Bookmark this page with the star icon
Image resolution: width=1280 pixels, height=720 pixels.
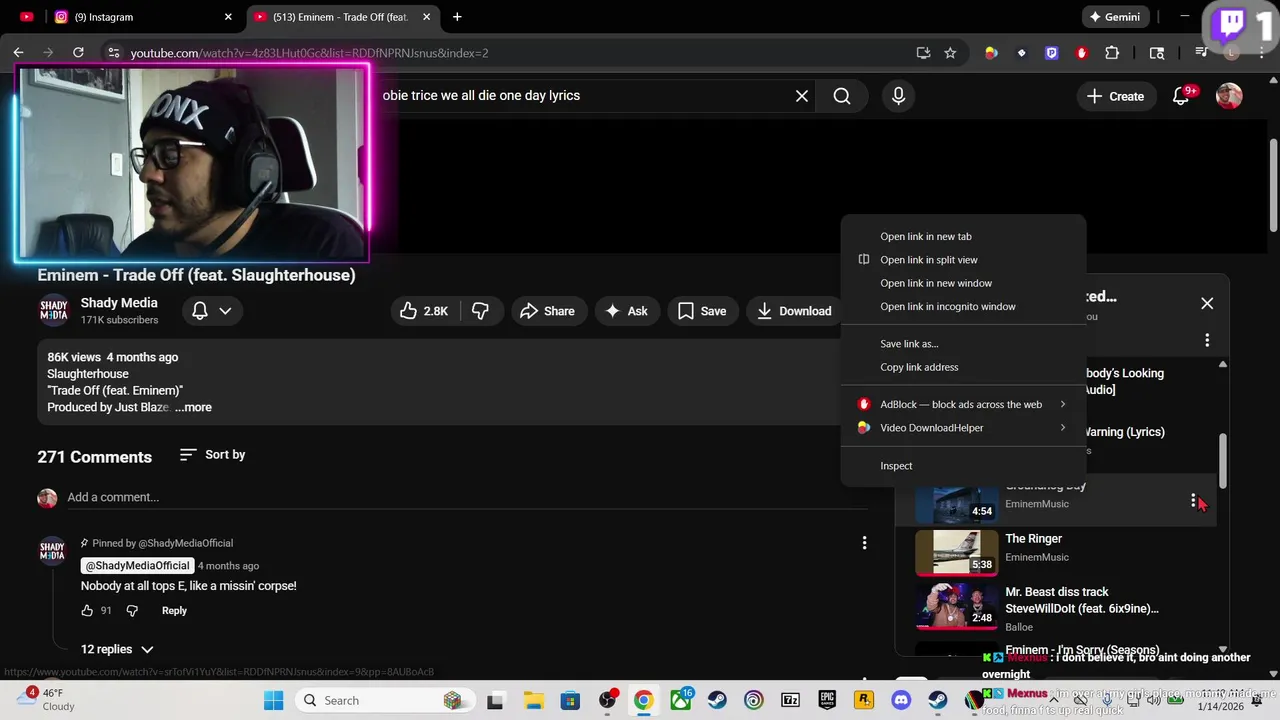click(950, 53)
